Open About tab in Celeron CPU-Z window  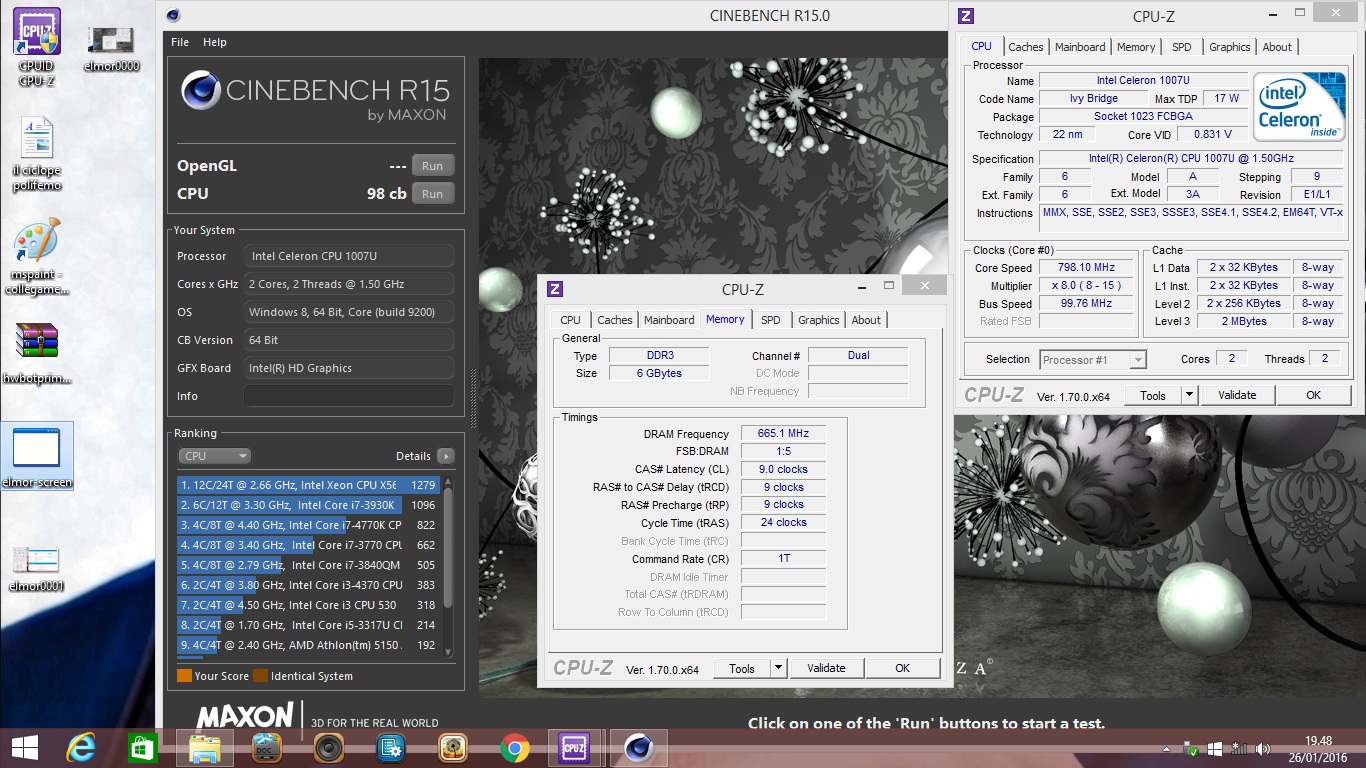[1277, 47]
